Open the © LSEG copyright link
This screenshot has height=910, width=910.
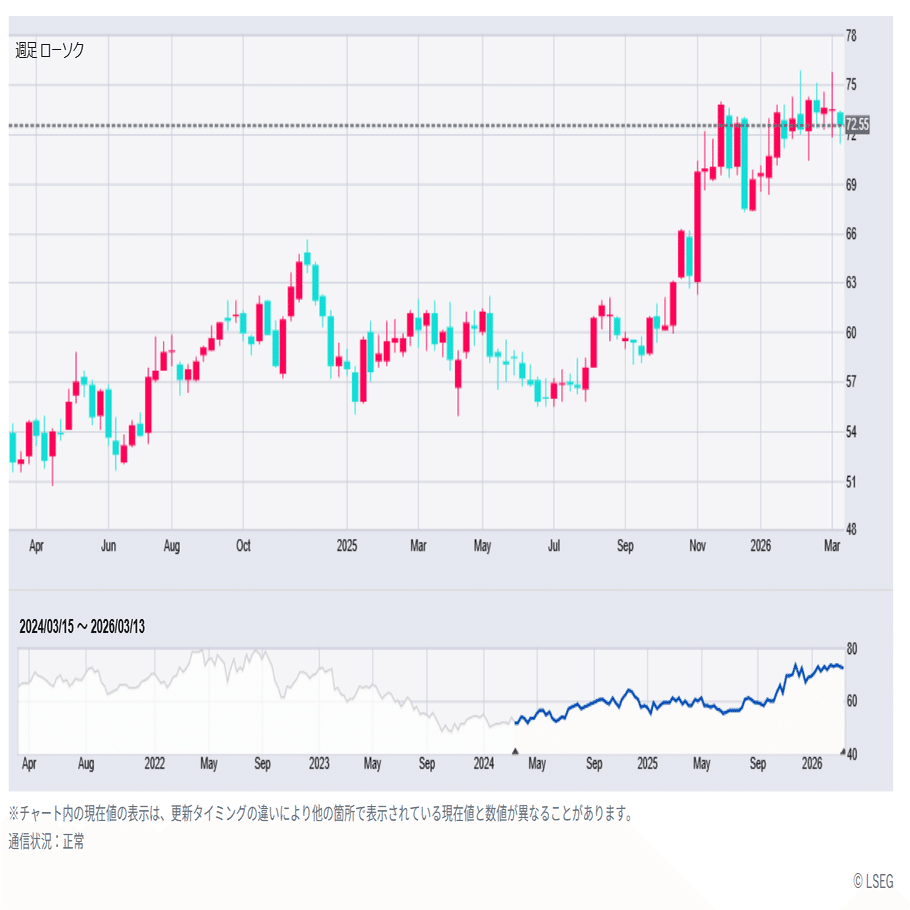[x=873, y=881]
